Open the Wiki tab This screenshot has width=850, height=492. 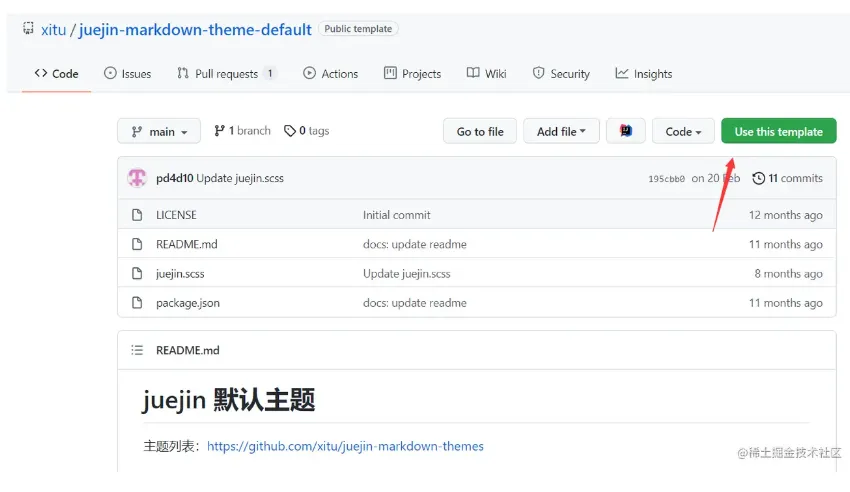[486, 74]
